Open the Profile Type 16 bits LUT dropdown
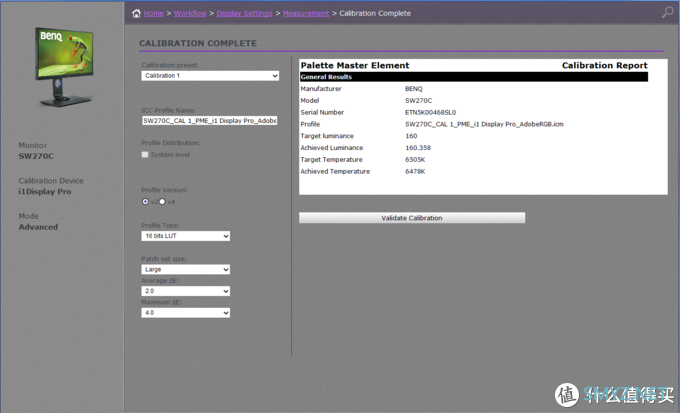This screenshot has height=413, width=680. pos(186,236)
